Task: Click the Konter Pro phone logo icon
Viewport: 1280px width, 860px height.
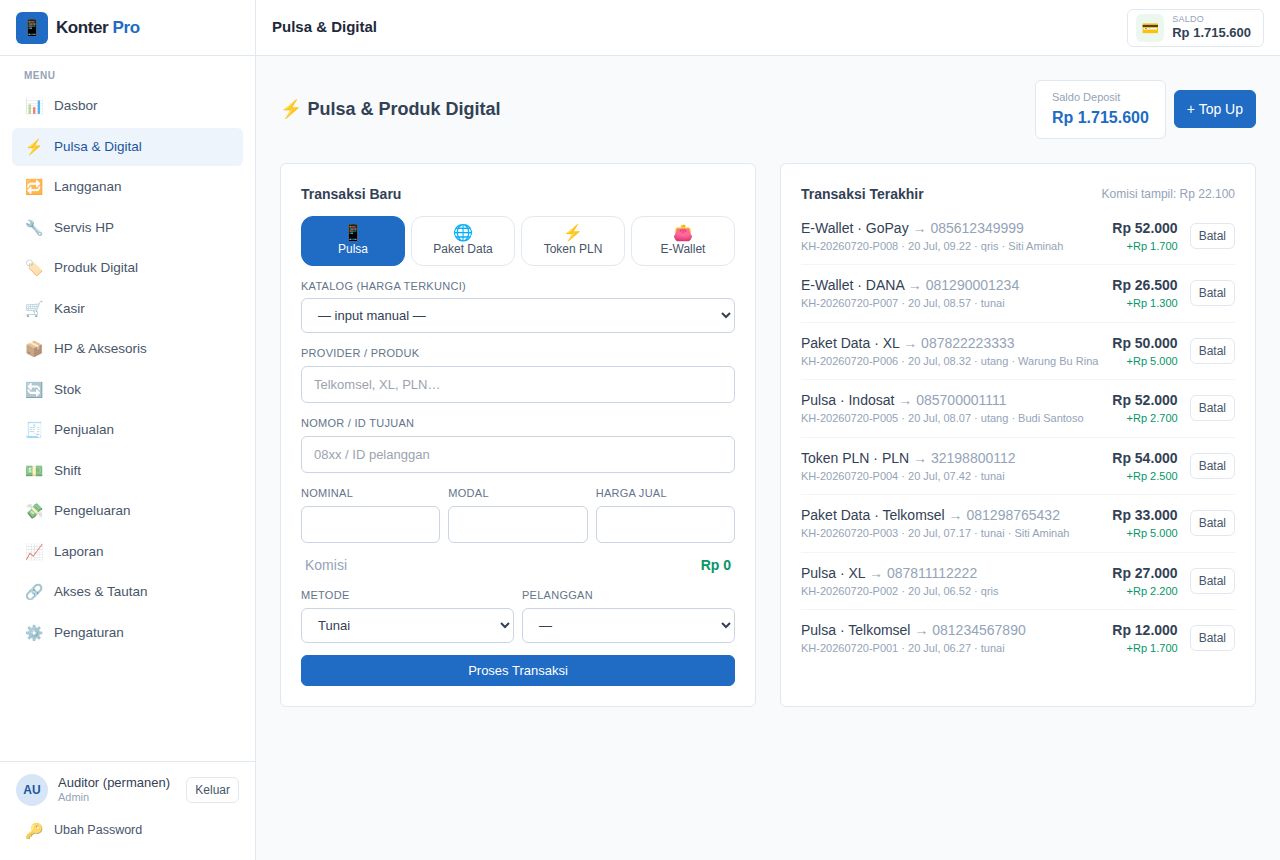Action: pos(32,28)
